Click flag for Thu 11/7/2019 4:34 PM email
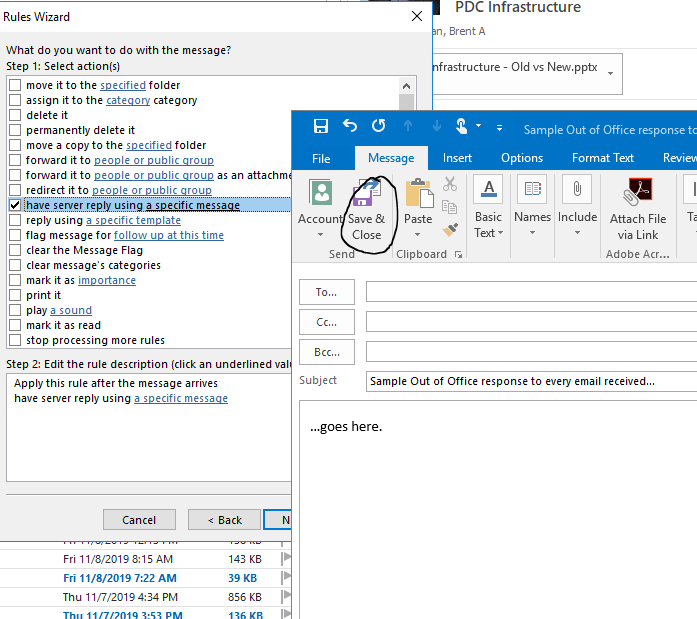The width and height of the screenshot is (697, 619). 286,597
